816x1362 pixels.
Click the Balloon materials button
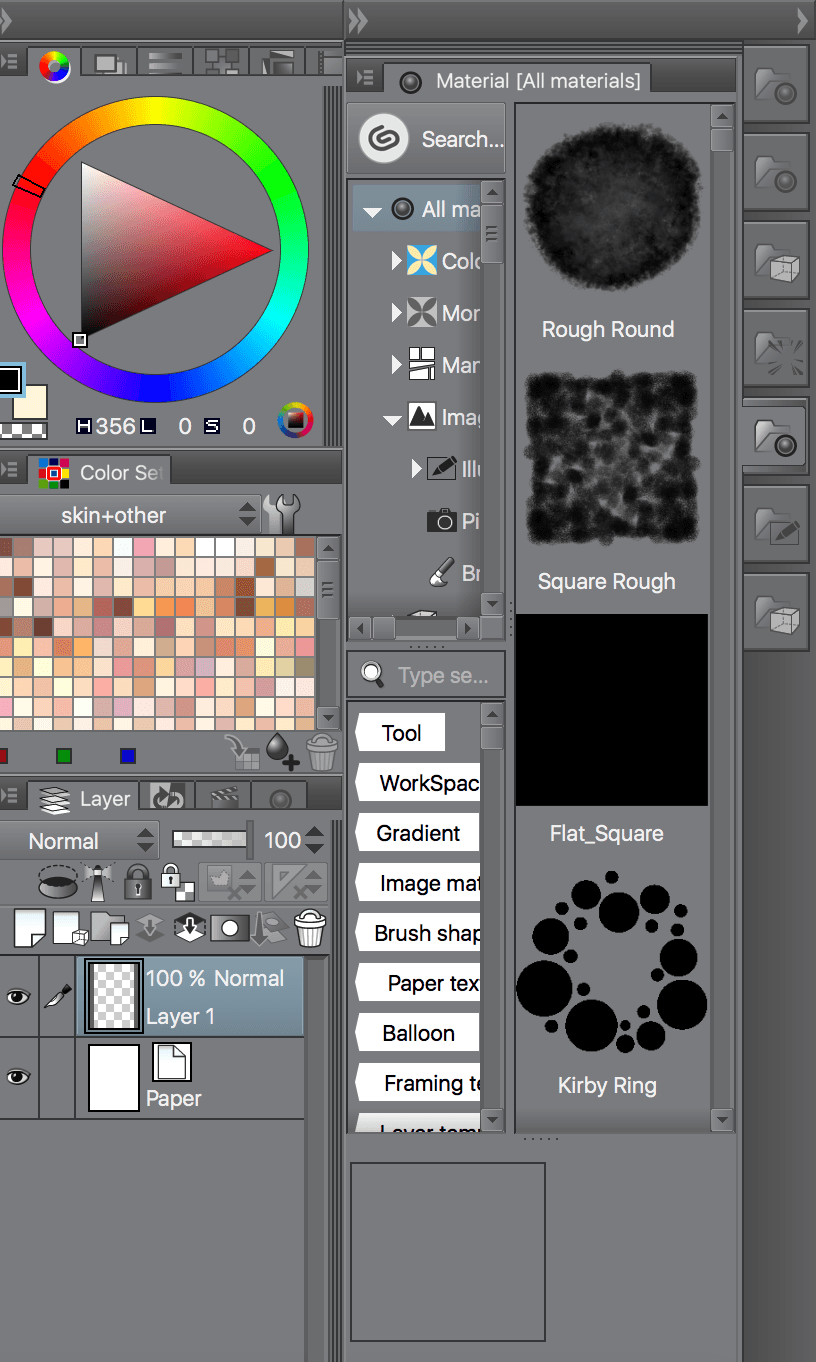[x=420, y=1032]
